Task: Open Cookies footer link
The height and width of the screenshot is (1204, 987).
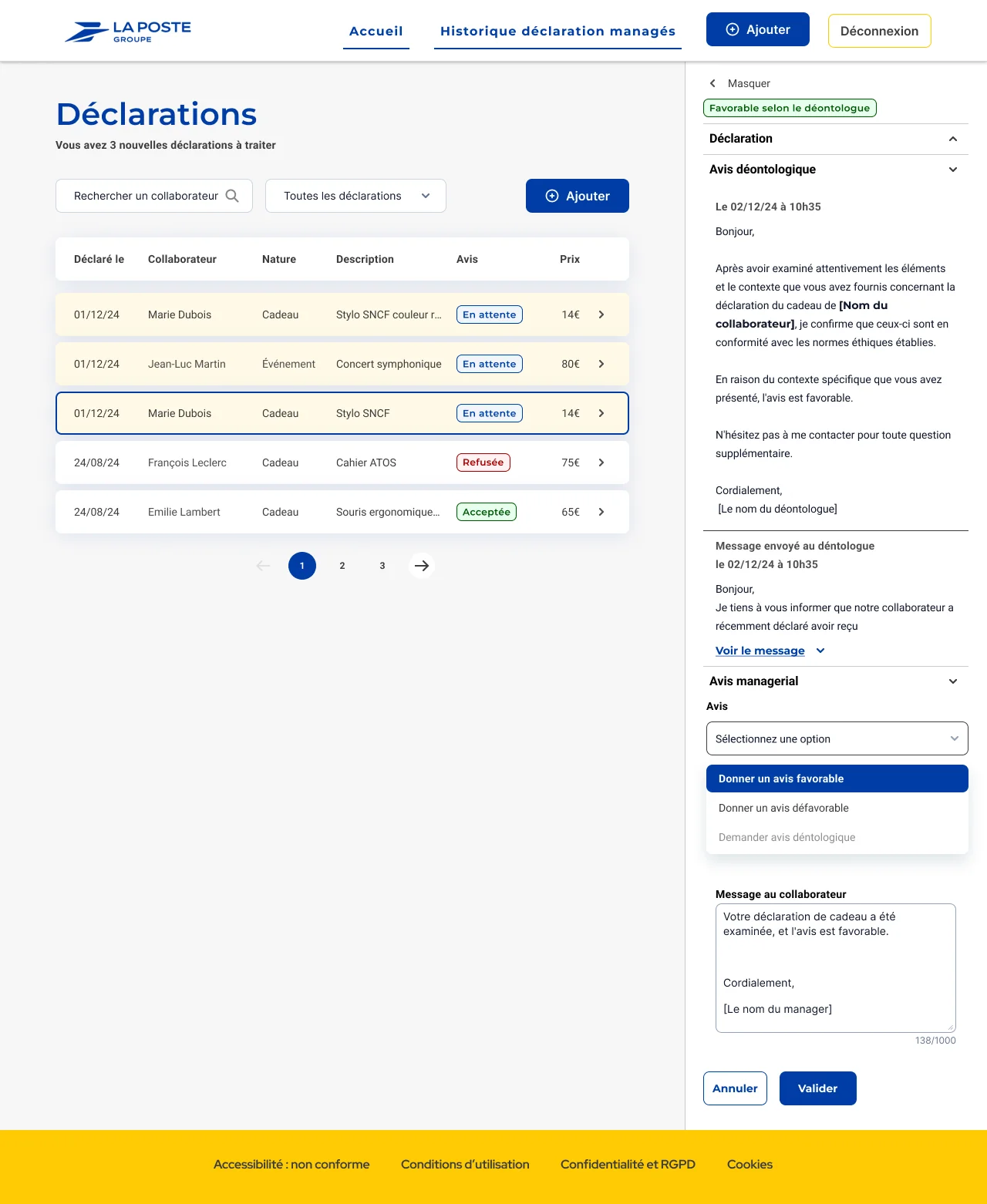Action: [x=750, y=1165]
